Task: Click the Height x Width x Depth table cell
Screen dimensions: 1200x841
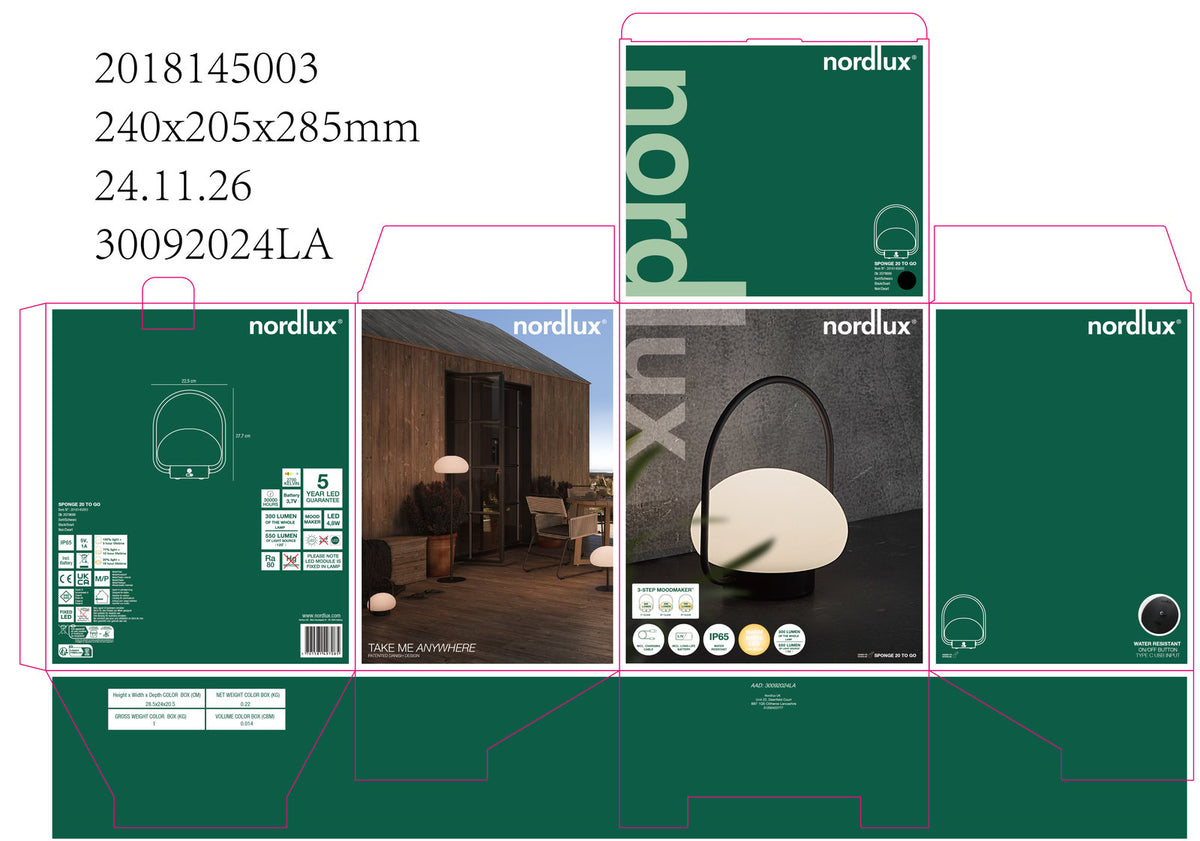Action: [156, 699]
